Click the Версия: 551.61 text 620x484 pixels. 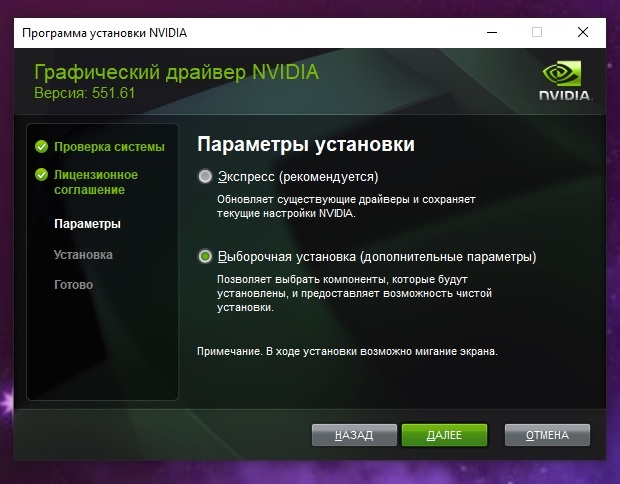point(85,93)
